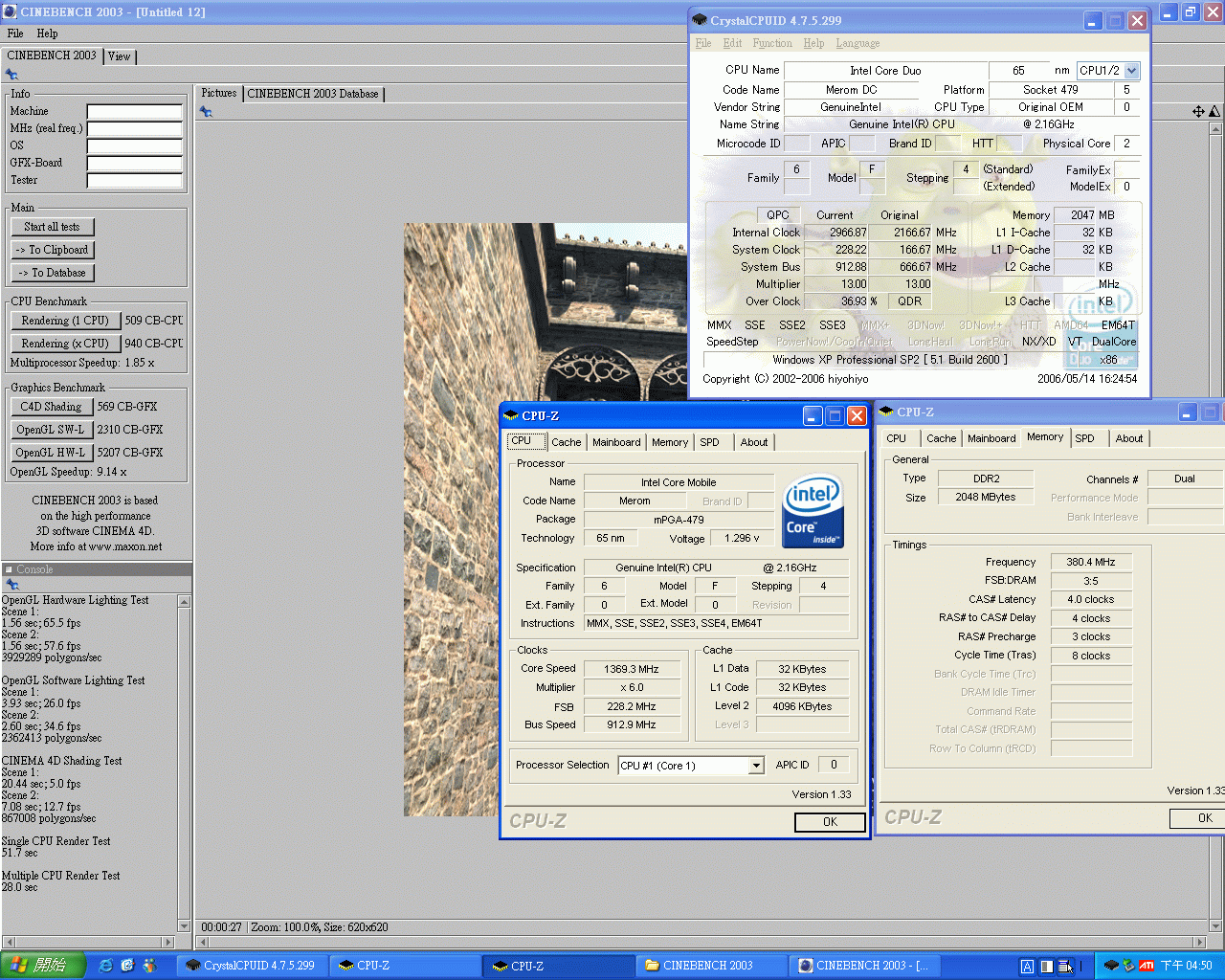Click the Console scrollbar up arrow
The image size is (1225, 980).
click(x=185, y=601)
